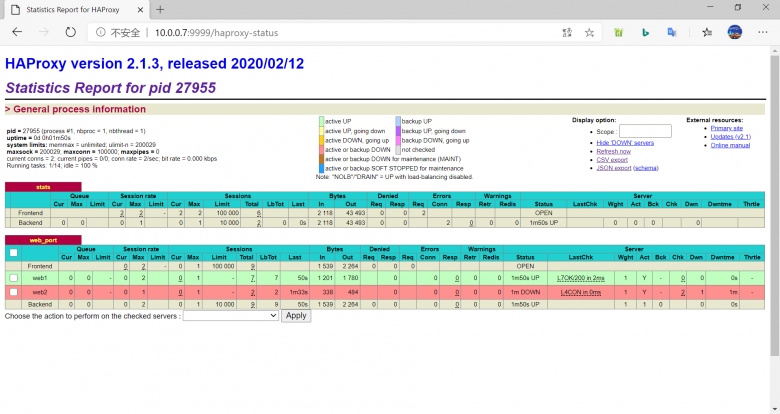The image size is (780, 414).
Task: Open the Primary site link
Action: pos(726,128)
